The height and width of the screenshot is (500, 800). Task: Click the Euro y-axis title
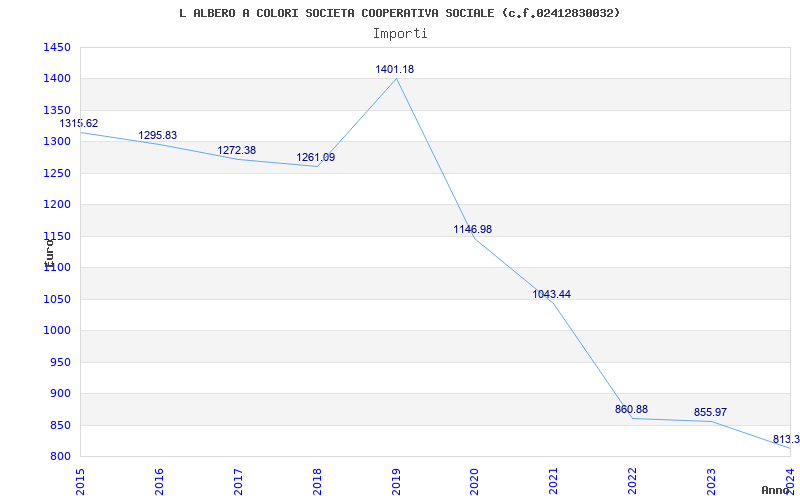tap(49, 253)
